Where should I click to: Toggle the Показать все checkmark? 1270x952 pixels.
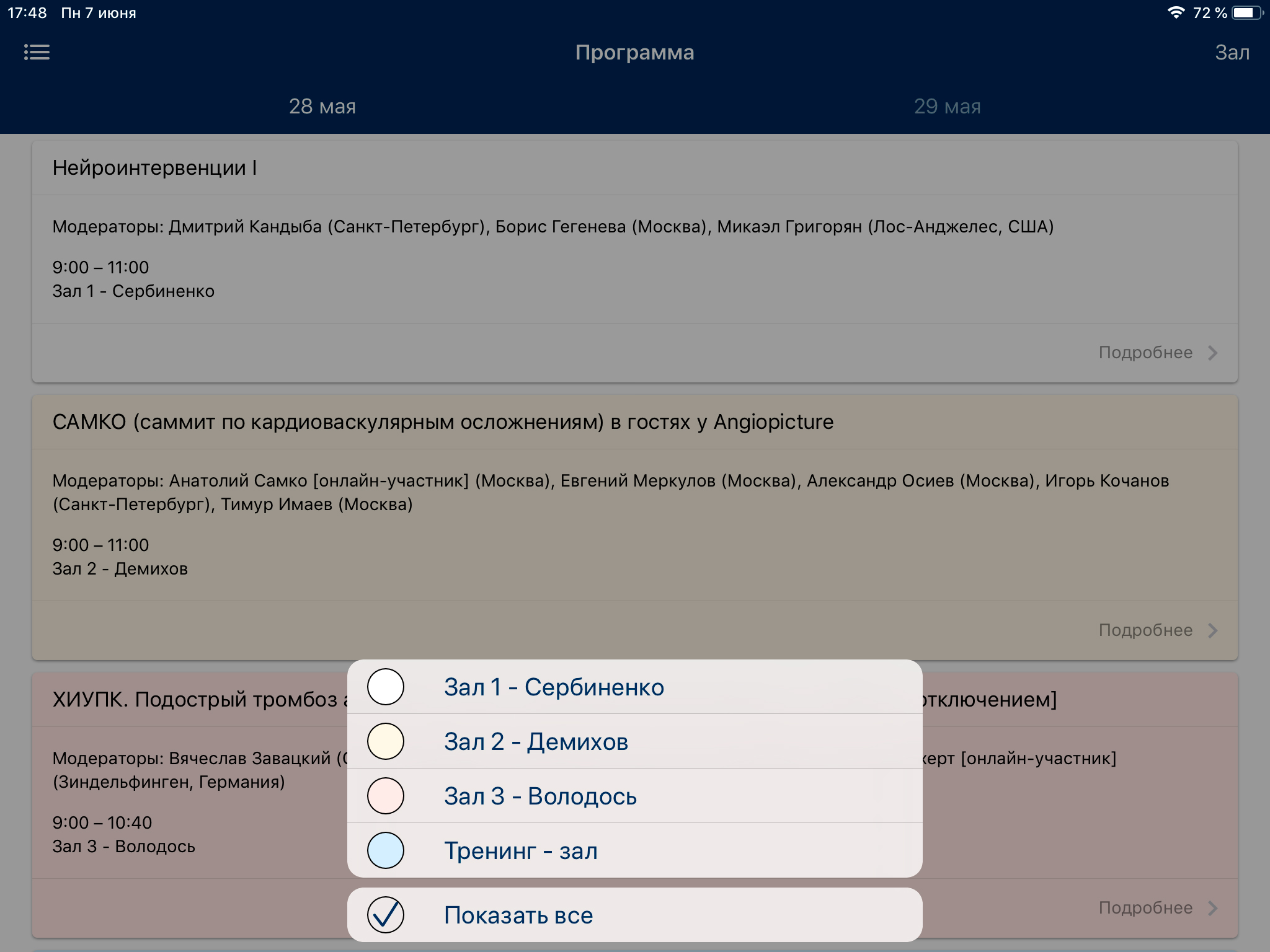(x=386, y=915)
